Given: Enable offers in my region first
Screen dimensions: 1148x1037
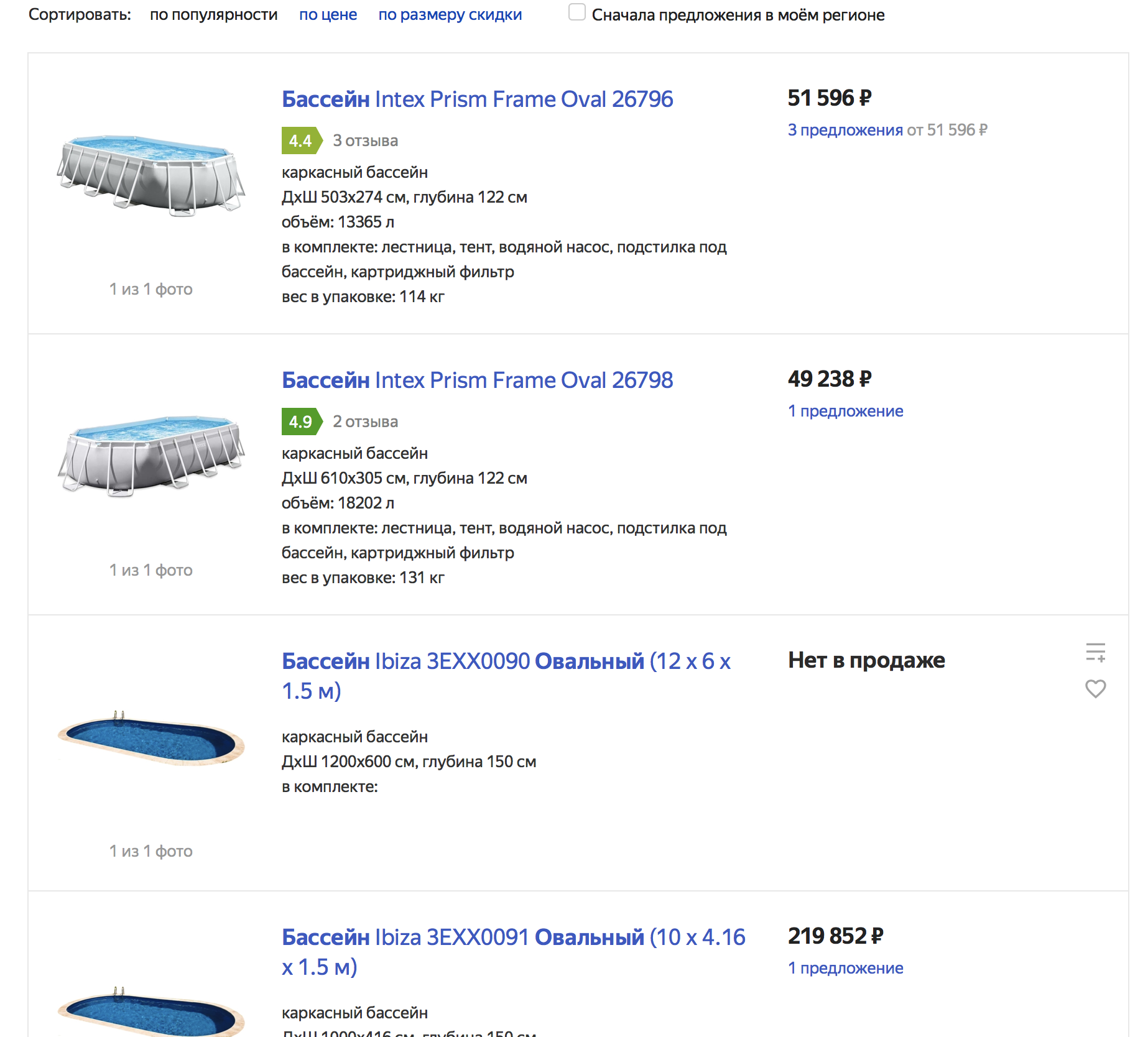Looking at the screenshot, I should click(577, 12).
